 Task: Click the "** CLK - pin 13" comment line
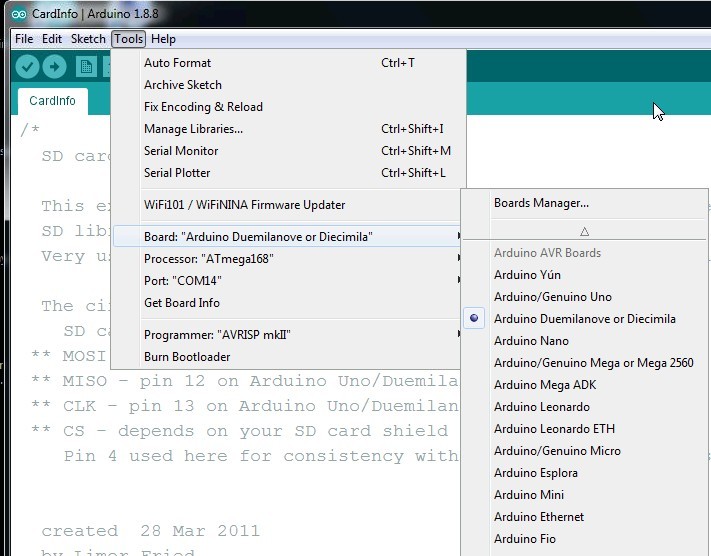pos(245,406)
